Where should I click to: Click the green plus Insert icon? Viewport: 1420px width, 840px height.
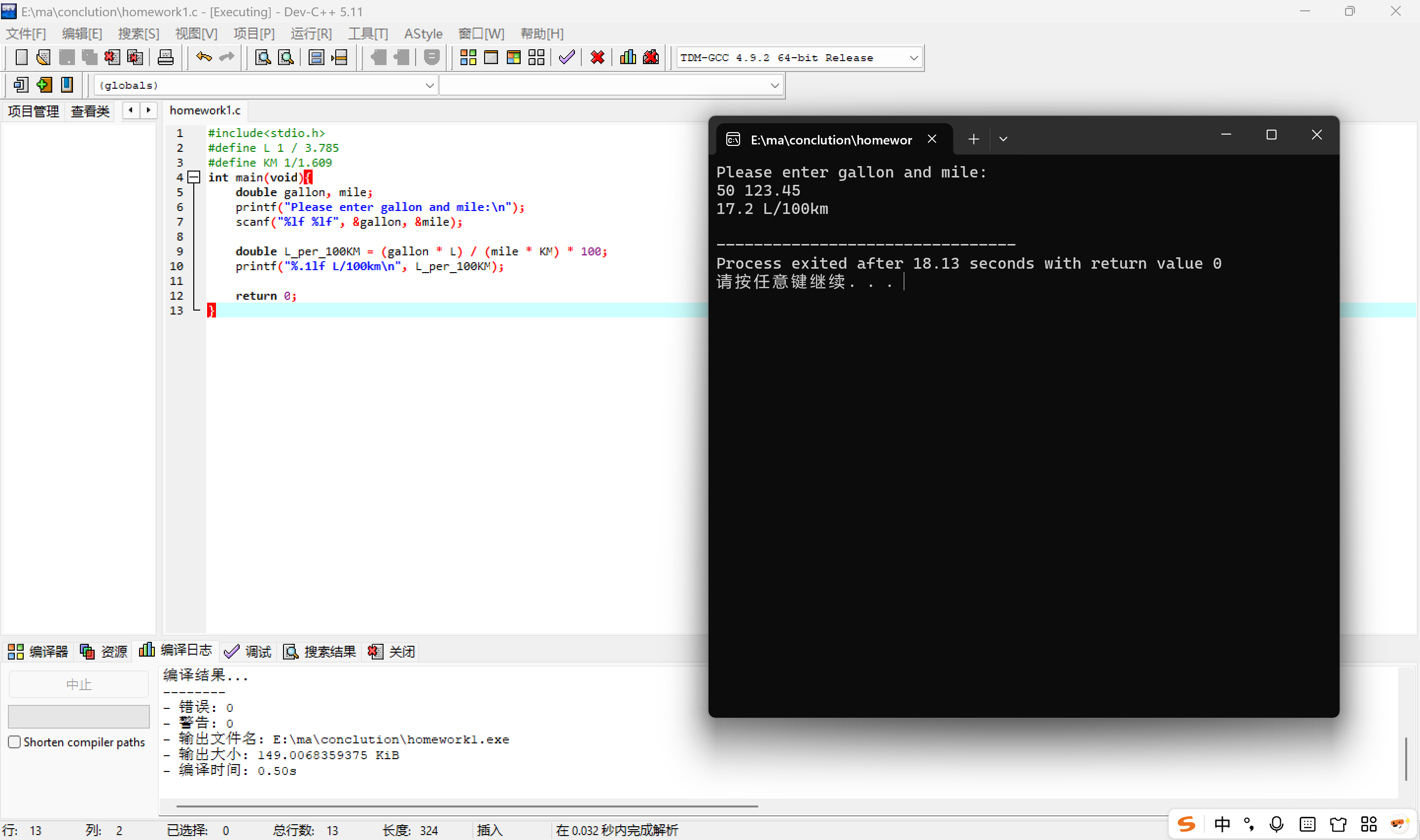click(43, 85)
